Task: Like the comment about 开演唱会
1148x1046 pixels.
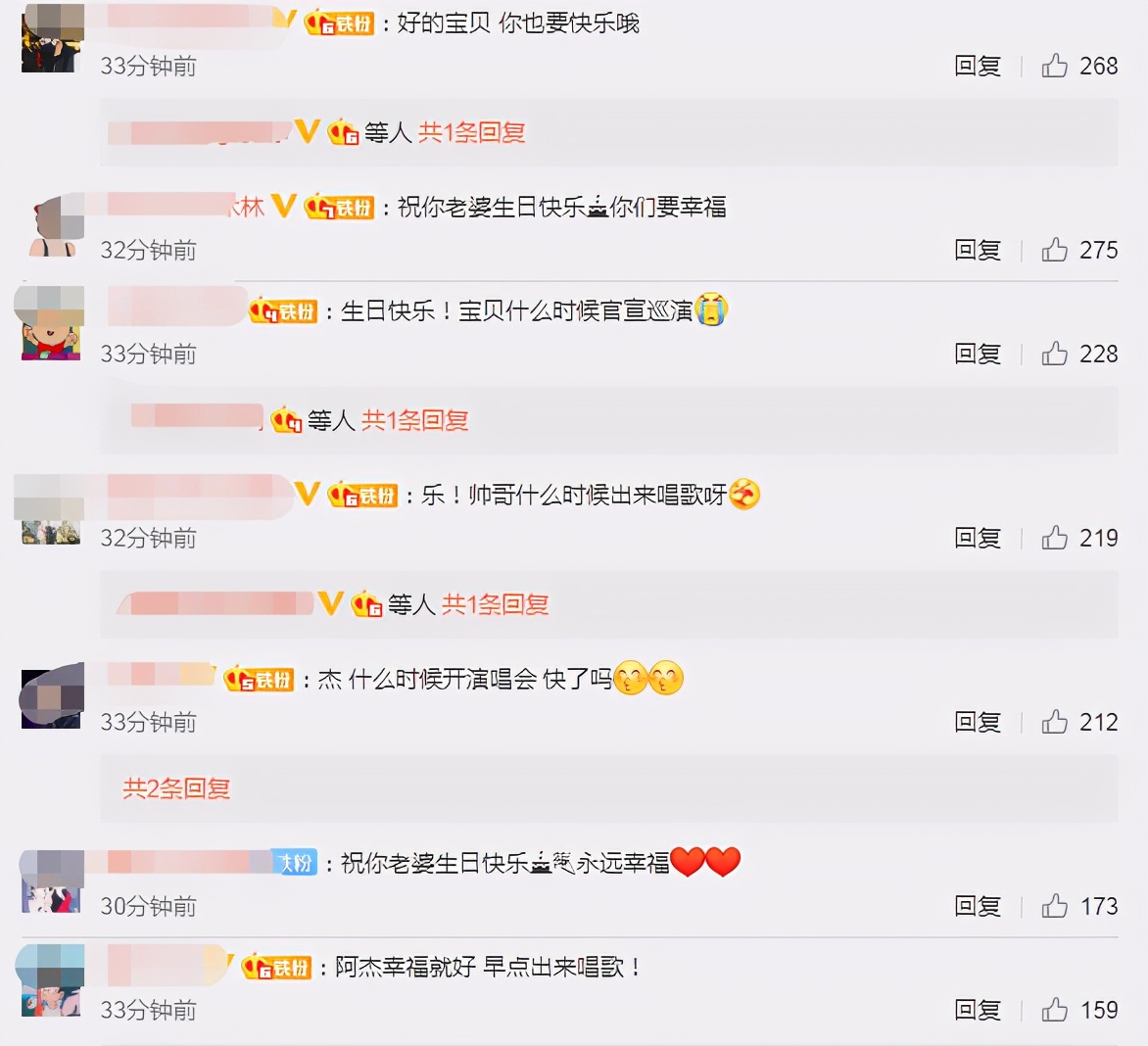Action: (x=1054, y=723)
